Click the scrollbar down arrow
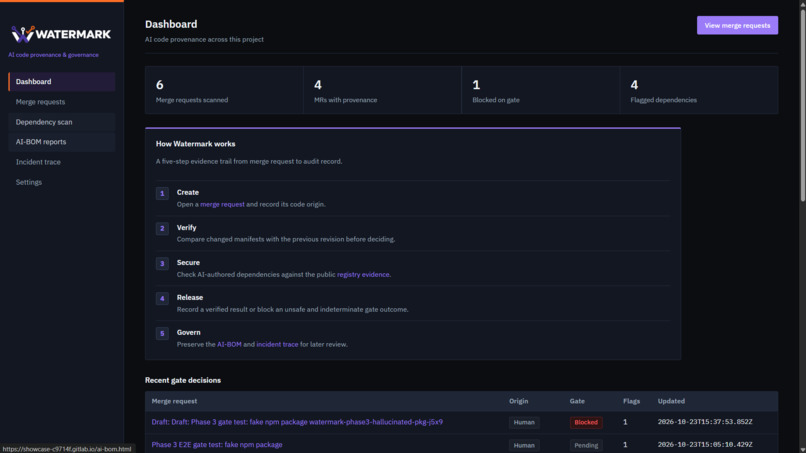Screen dimensions: 806x453 click(802, 449)
